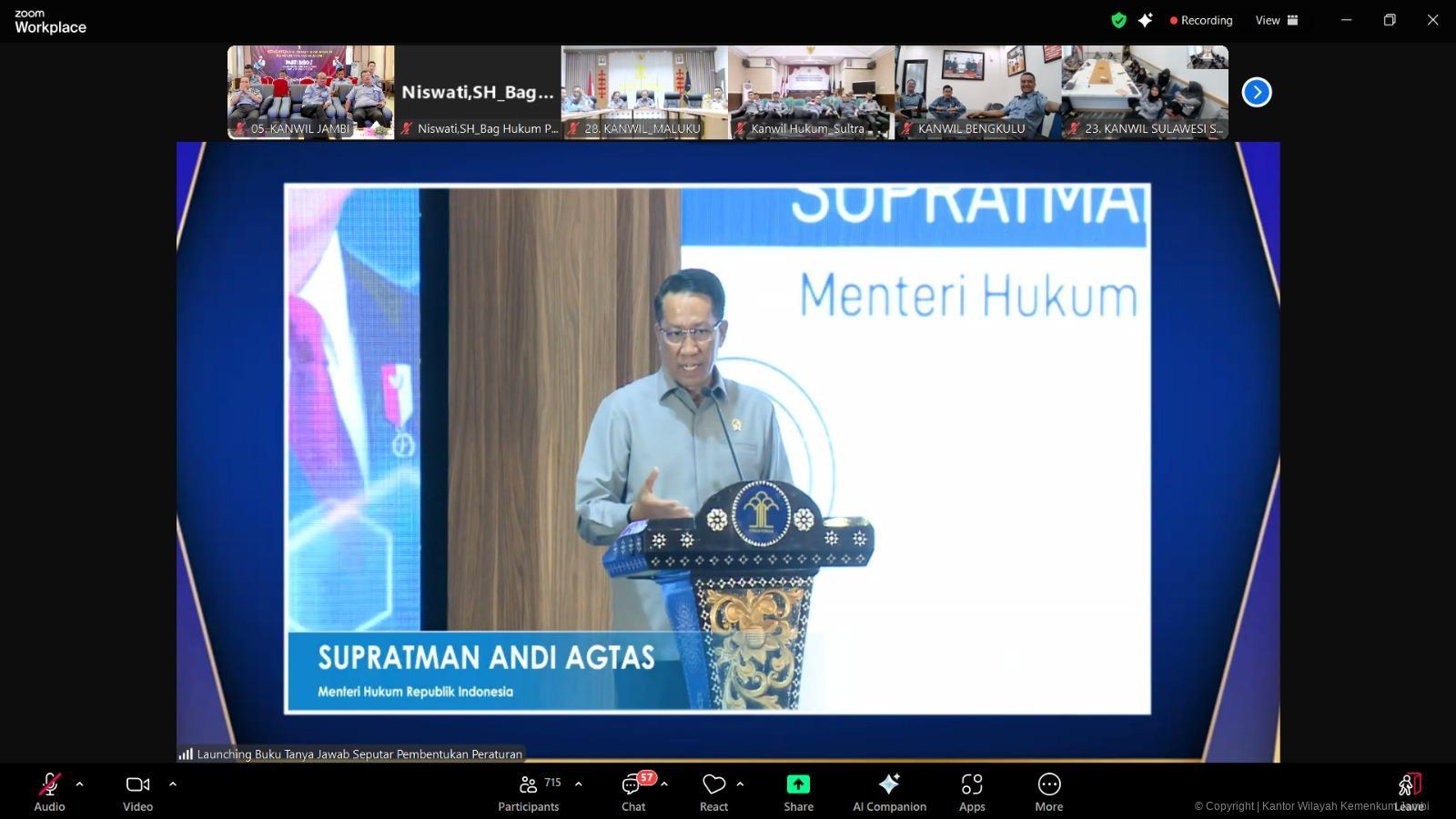1456x819 pixels.
Task: Open the View layout menu
Action: (1277, 20)
